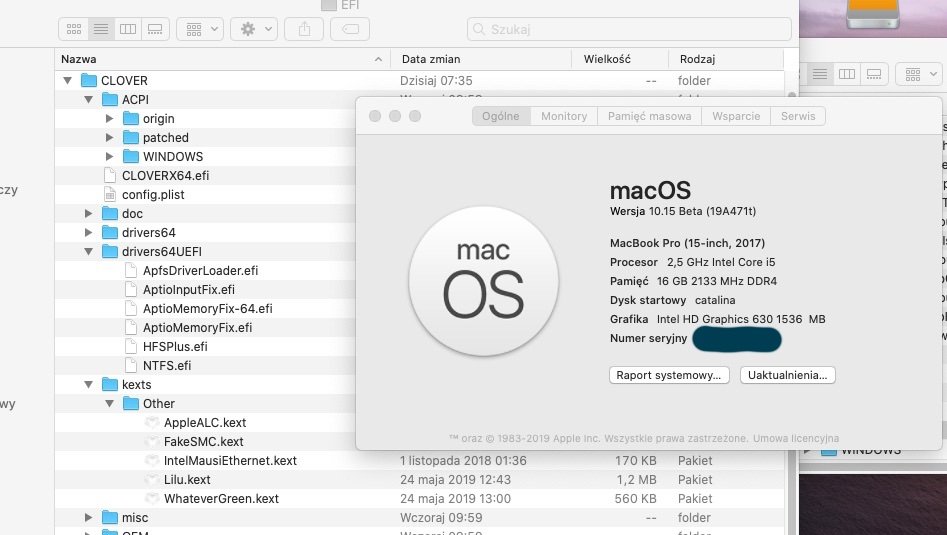Select ApfsDriverLoader.efi file icon
The width and height of the screenshot is (947, 535).
130,271
